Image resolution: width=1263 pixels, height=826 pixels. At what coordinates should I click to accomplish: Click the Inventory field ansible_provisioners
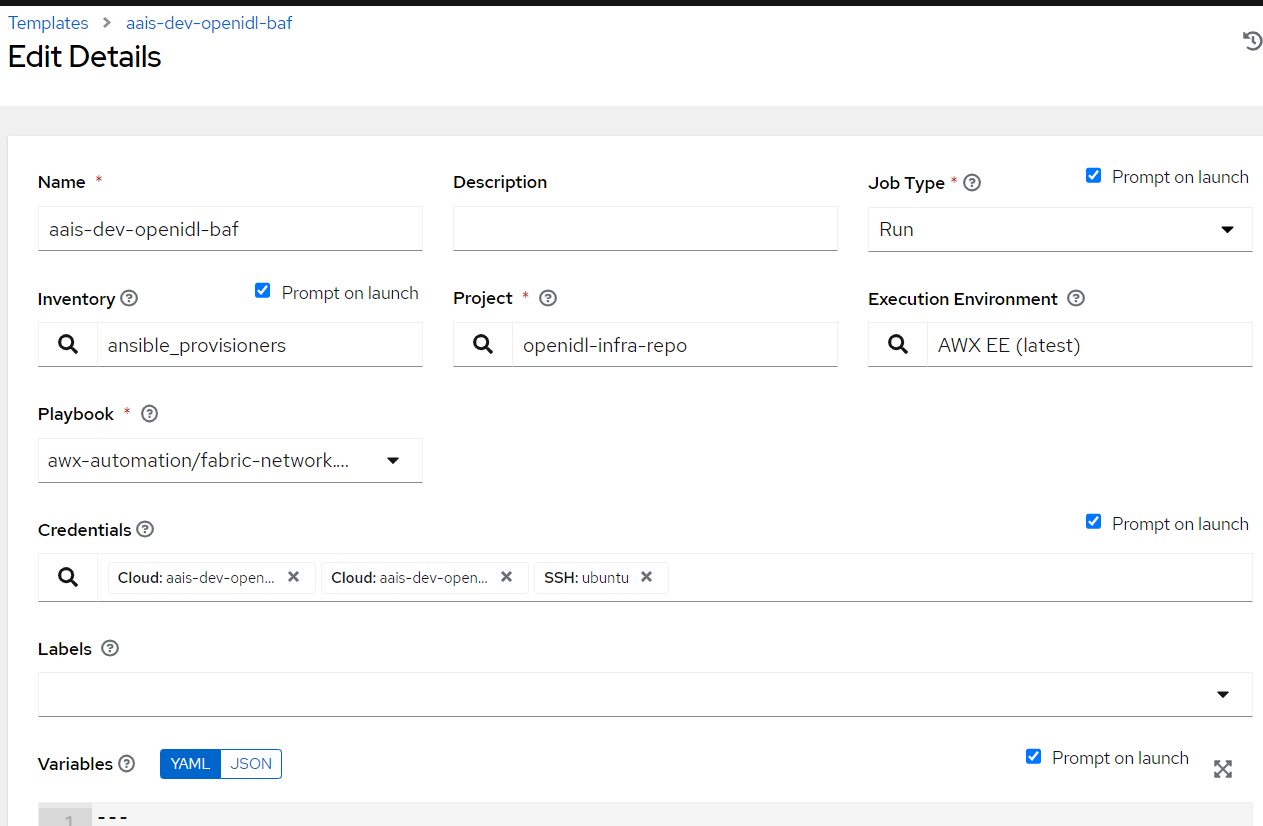[260, 345]
